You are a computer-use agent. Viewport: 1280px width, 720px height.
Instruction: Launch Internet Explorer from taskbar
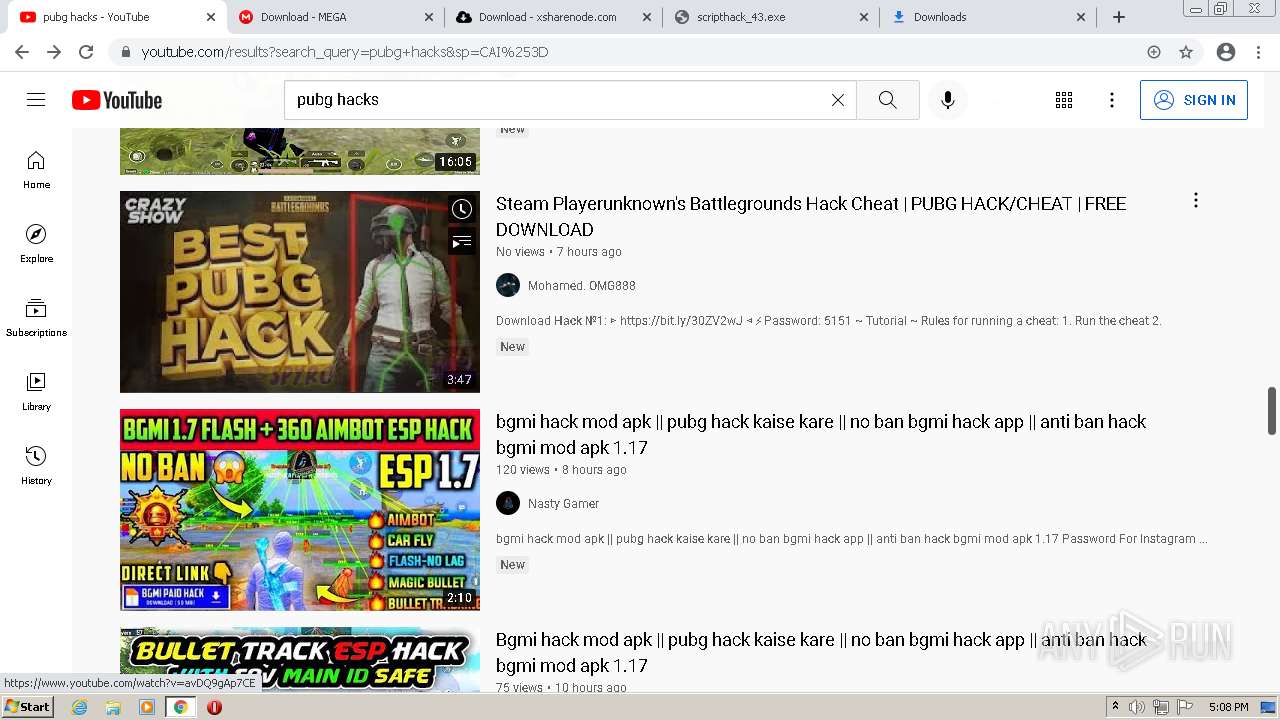coord(79,707)
